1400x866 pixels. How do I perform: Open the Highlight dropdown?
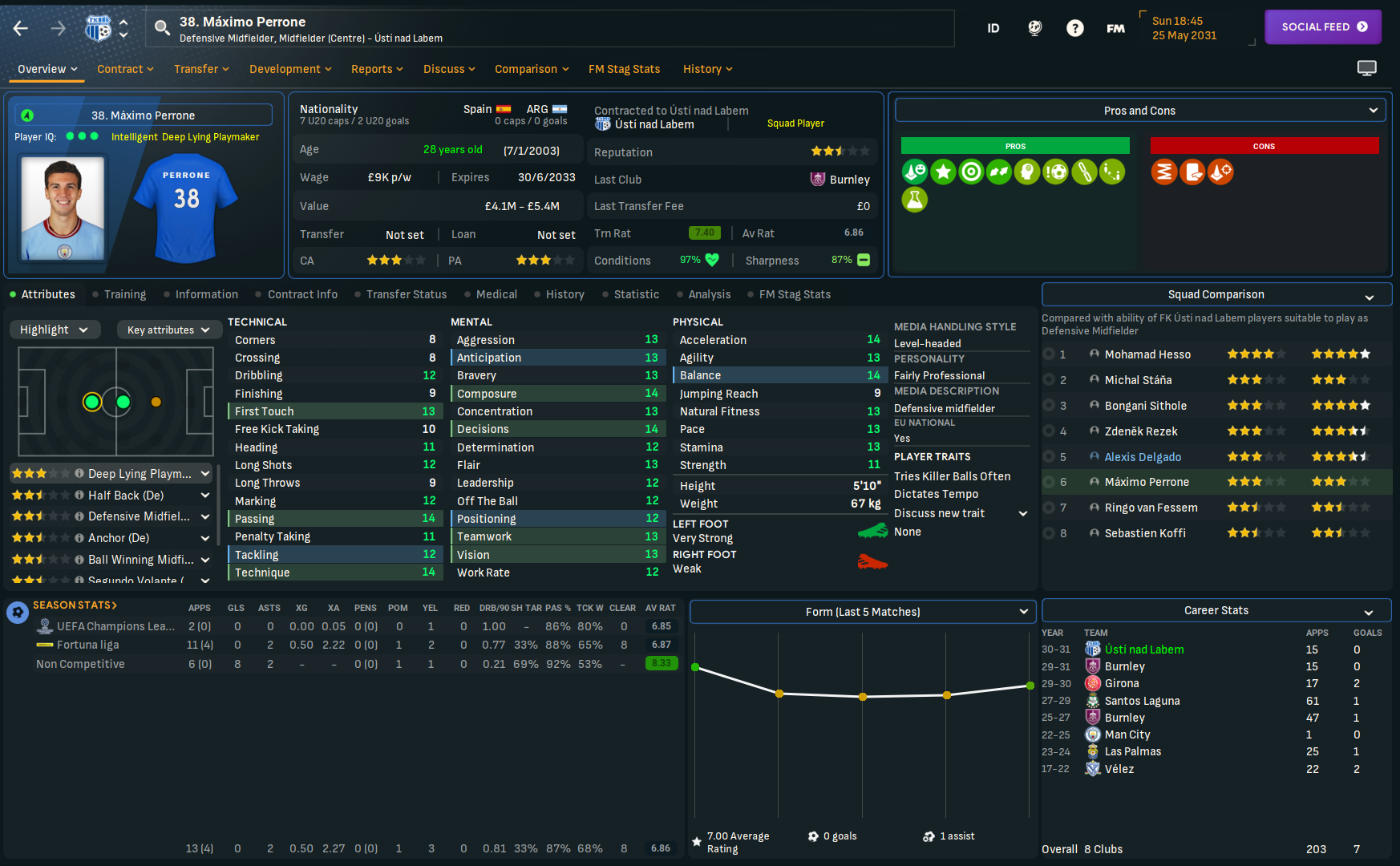pos(55,330)
